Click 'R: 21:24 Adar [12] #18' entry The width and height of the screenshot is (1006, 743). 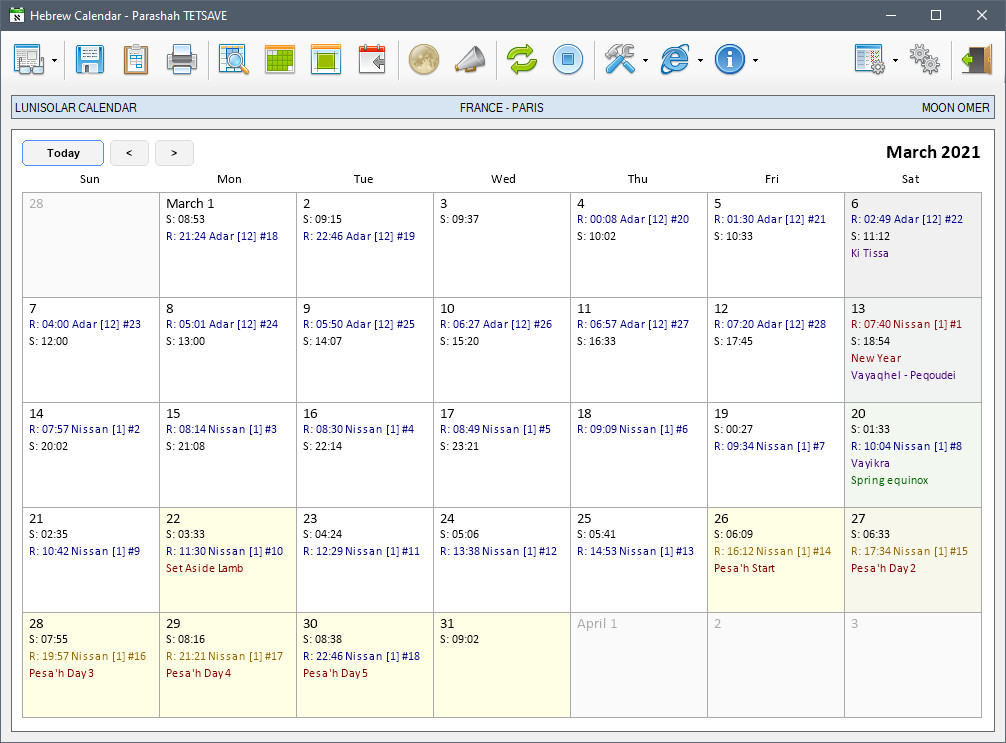click(x=222, y=236)
